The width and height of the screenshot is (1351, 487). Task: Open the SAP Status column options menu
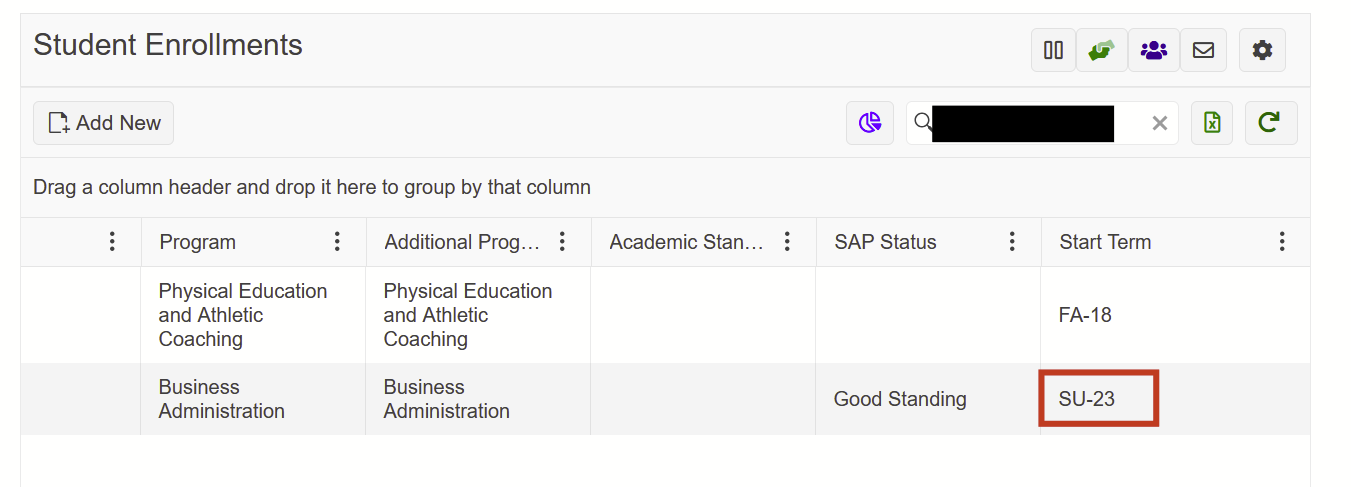tap(1012, 242)
